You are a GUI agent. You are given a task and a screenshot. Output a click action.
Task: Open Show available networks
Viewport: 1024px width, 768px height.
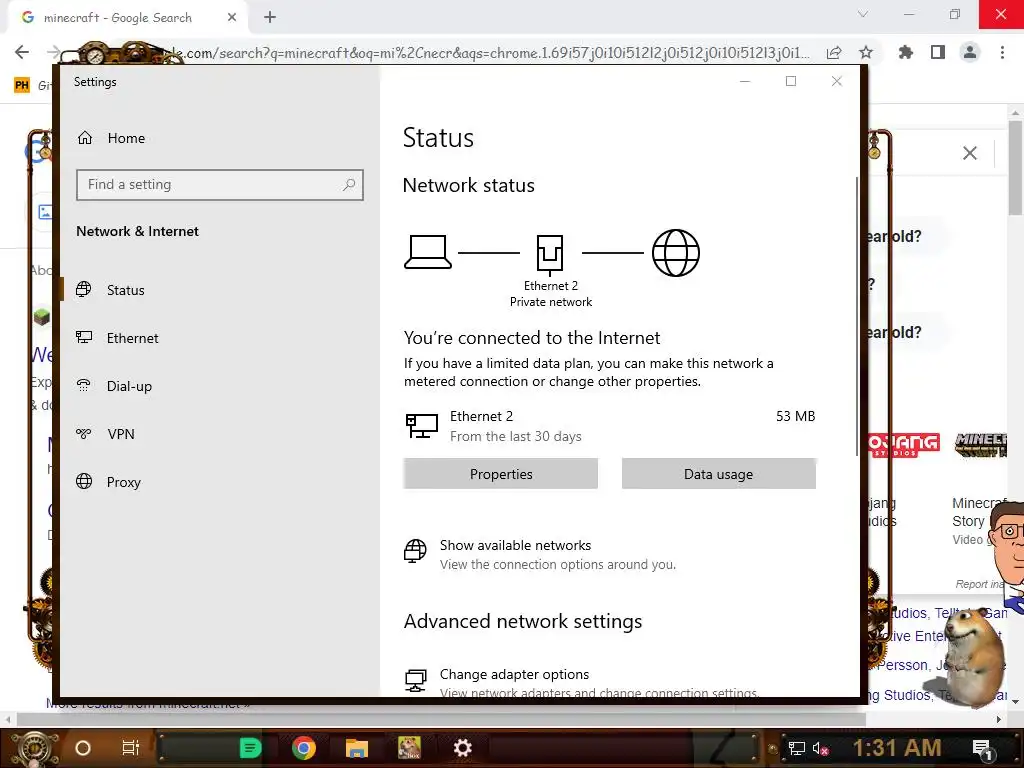pos(515,545)
